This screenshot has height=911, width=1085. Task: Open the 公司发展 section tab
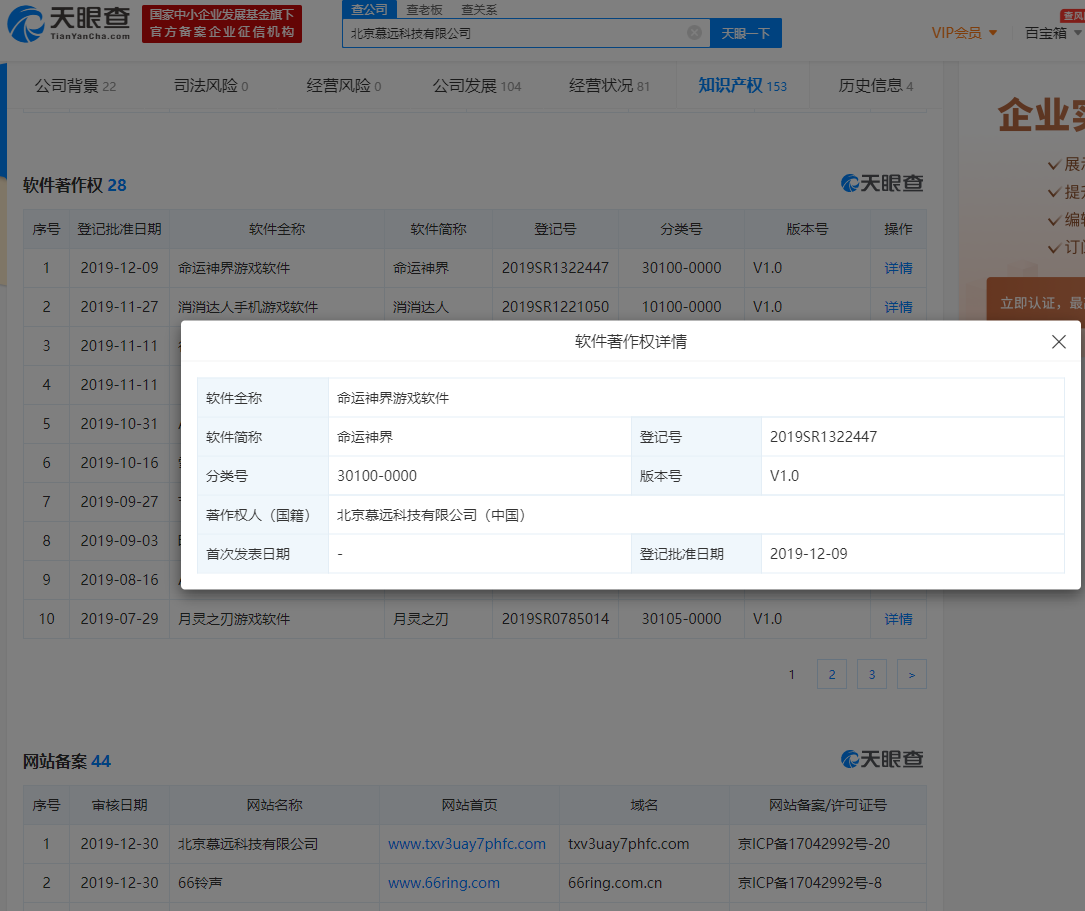pos(477,86)
